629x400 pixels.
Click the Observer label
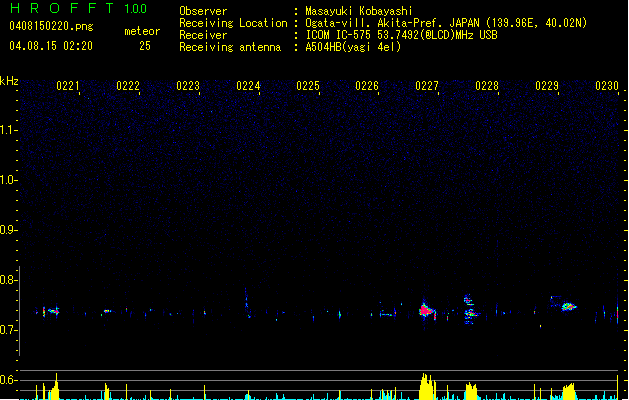pos(203,11)
